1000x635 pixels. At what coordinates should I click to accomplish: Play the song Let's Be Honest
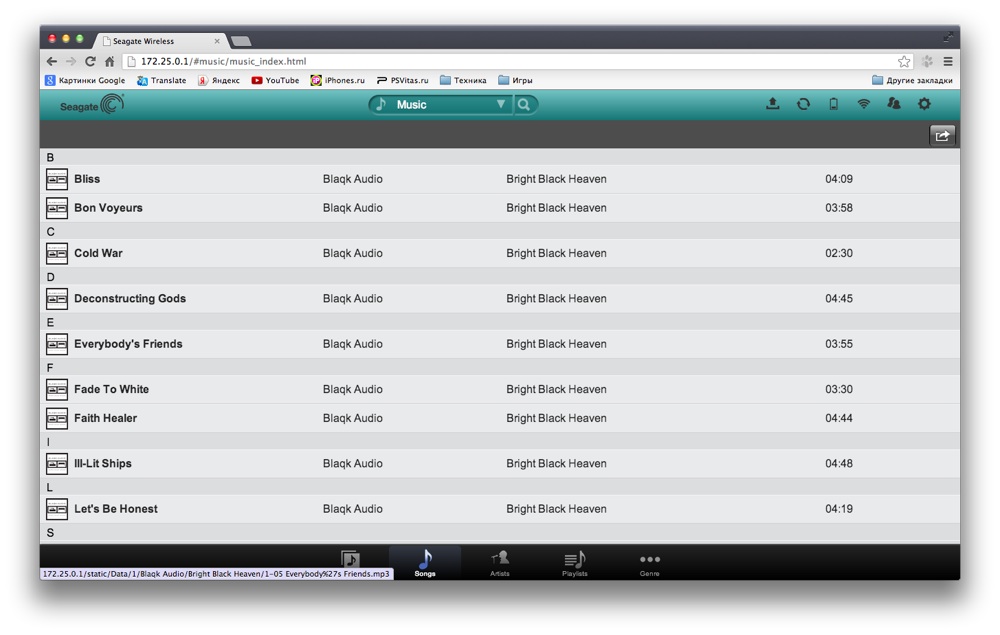(115, 509)
